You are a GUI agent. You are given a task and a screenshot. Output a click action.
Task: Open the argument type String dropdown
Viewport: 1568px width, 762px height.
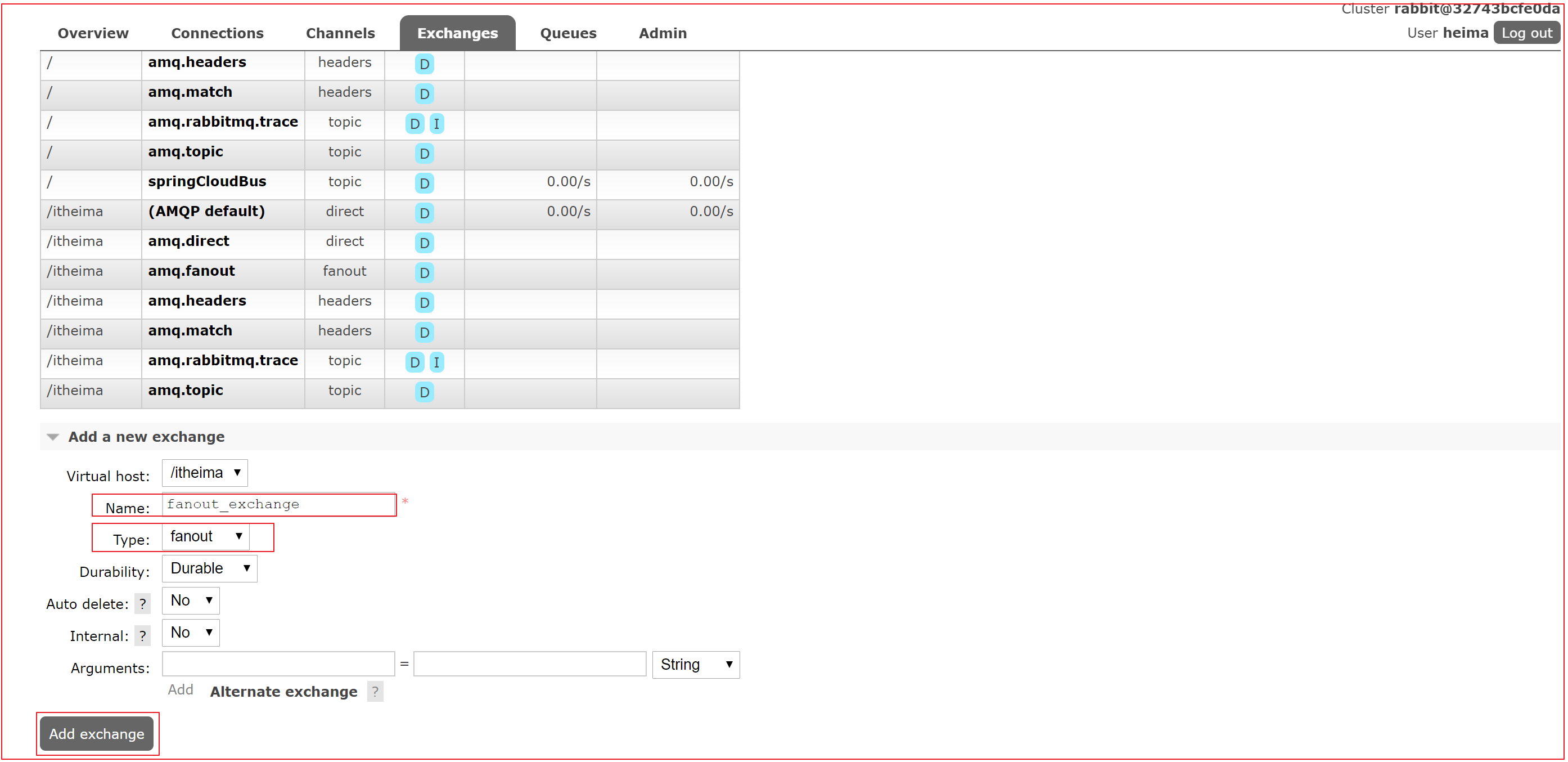(696, 665)
